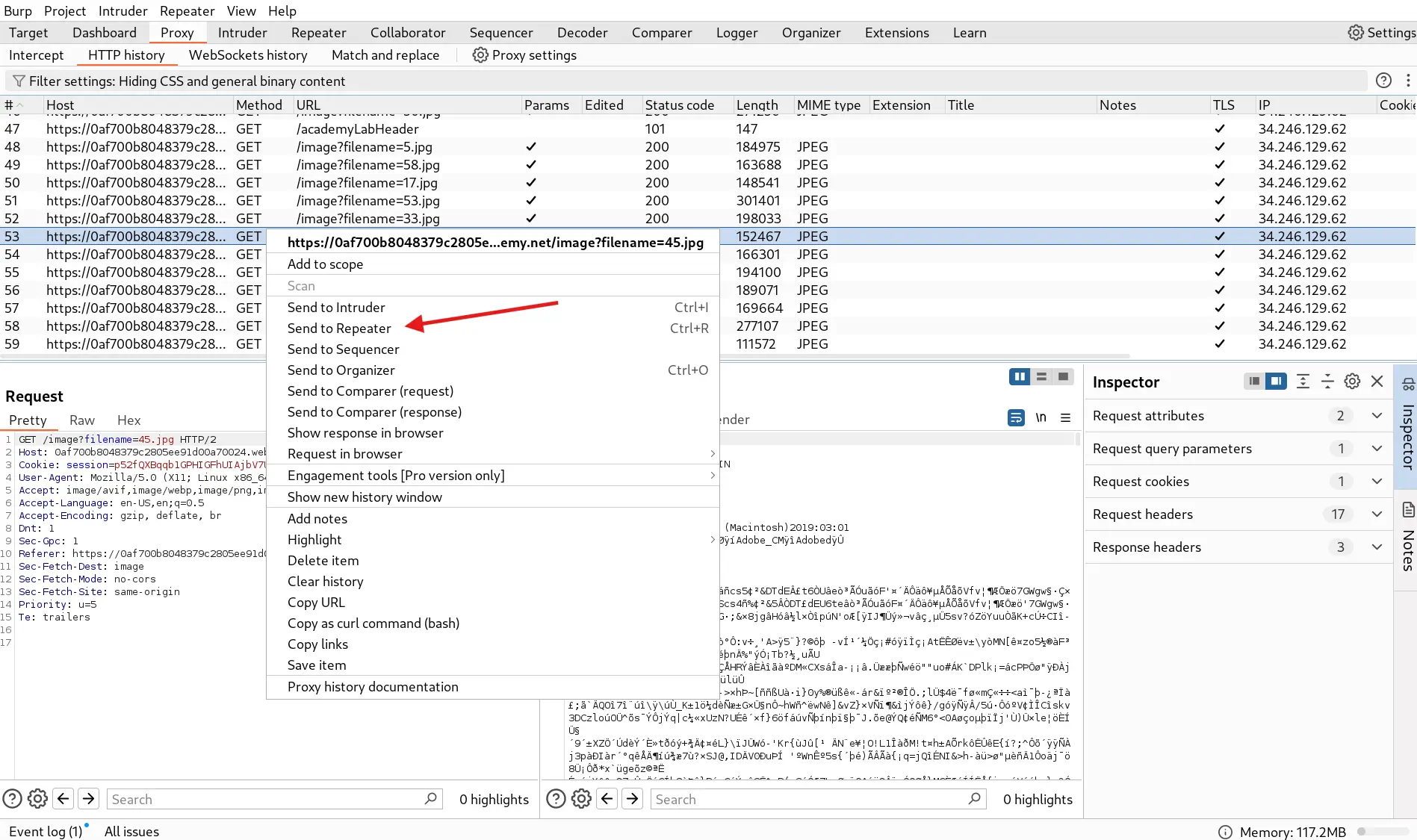This screenshot has width=1417, height=840.
Task: Click the Proxy settings gear icon
Action: point(480,55)
